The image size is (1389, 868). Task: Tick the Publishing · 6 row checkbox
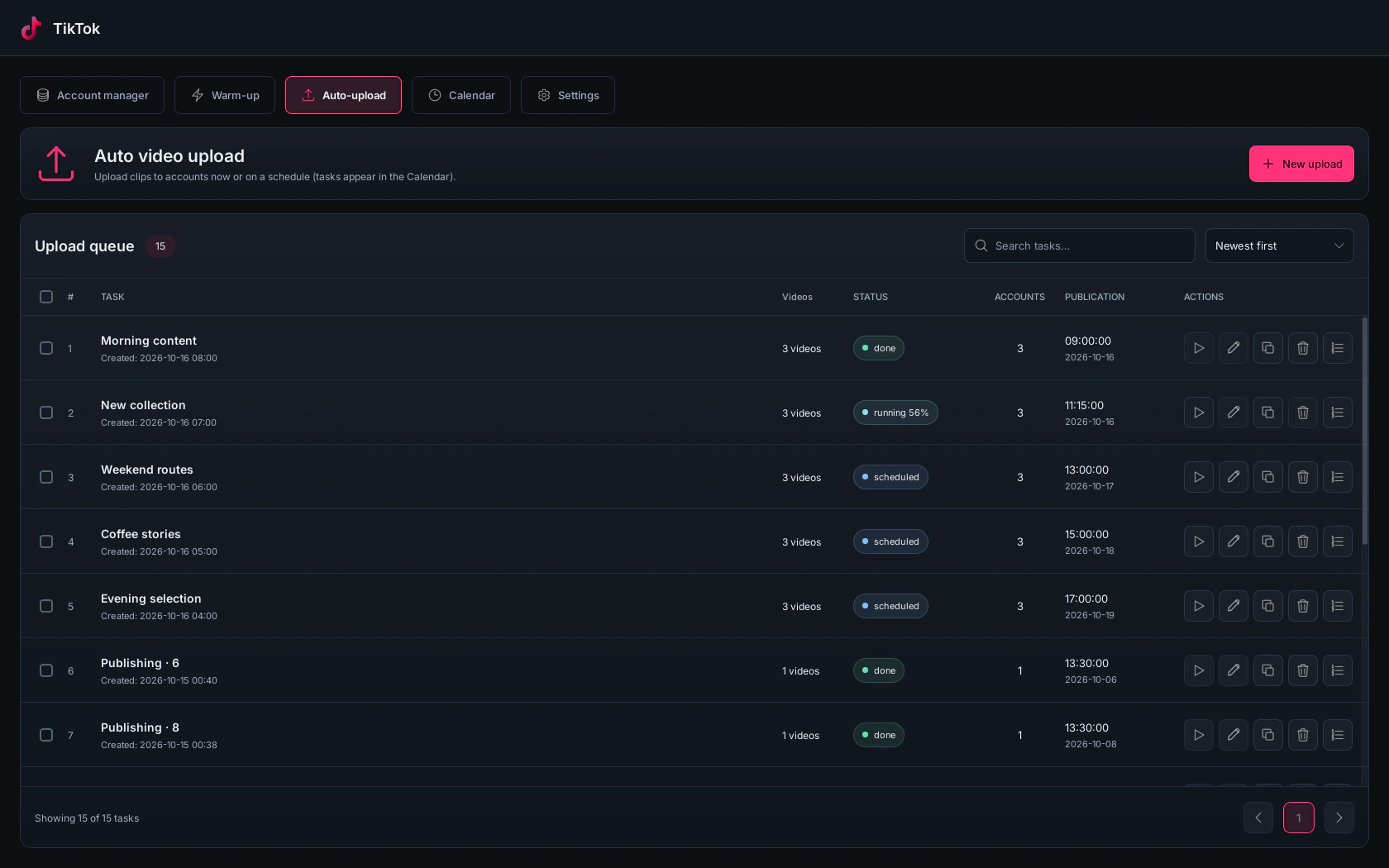(x=46, y=670)
